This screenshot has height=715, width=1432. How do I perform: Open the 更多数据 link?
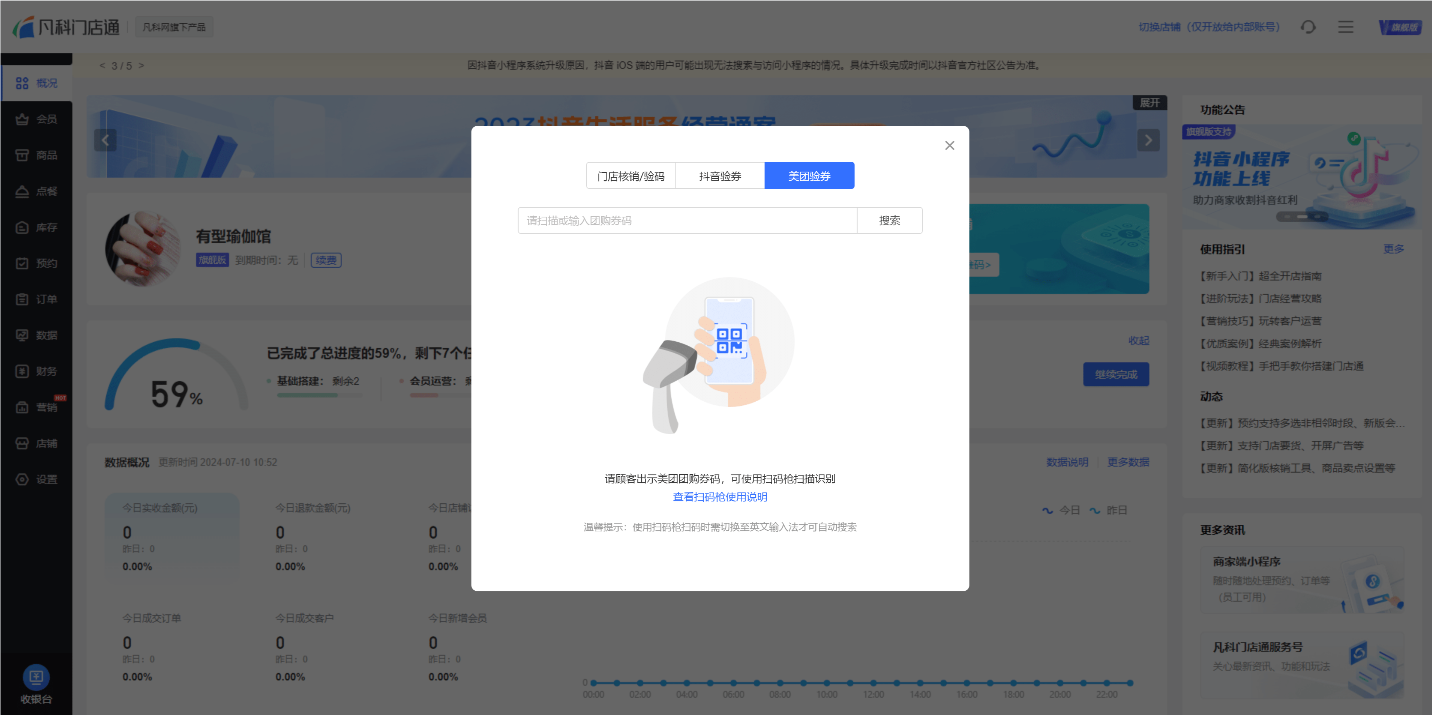point(1128,462)
